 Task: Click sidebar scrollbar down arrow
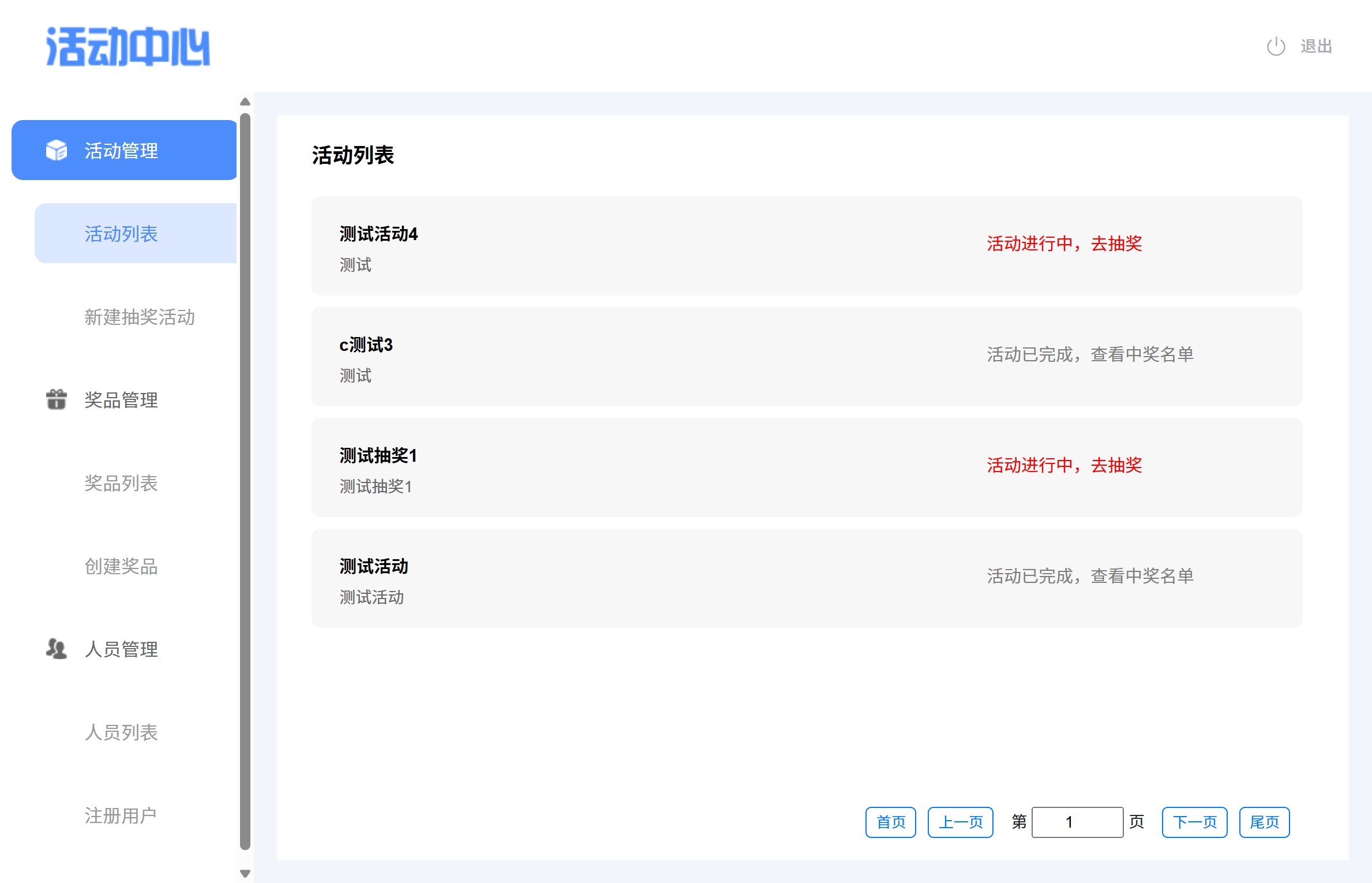(245, 873)
